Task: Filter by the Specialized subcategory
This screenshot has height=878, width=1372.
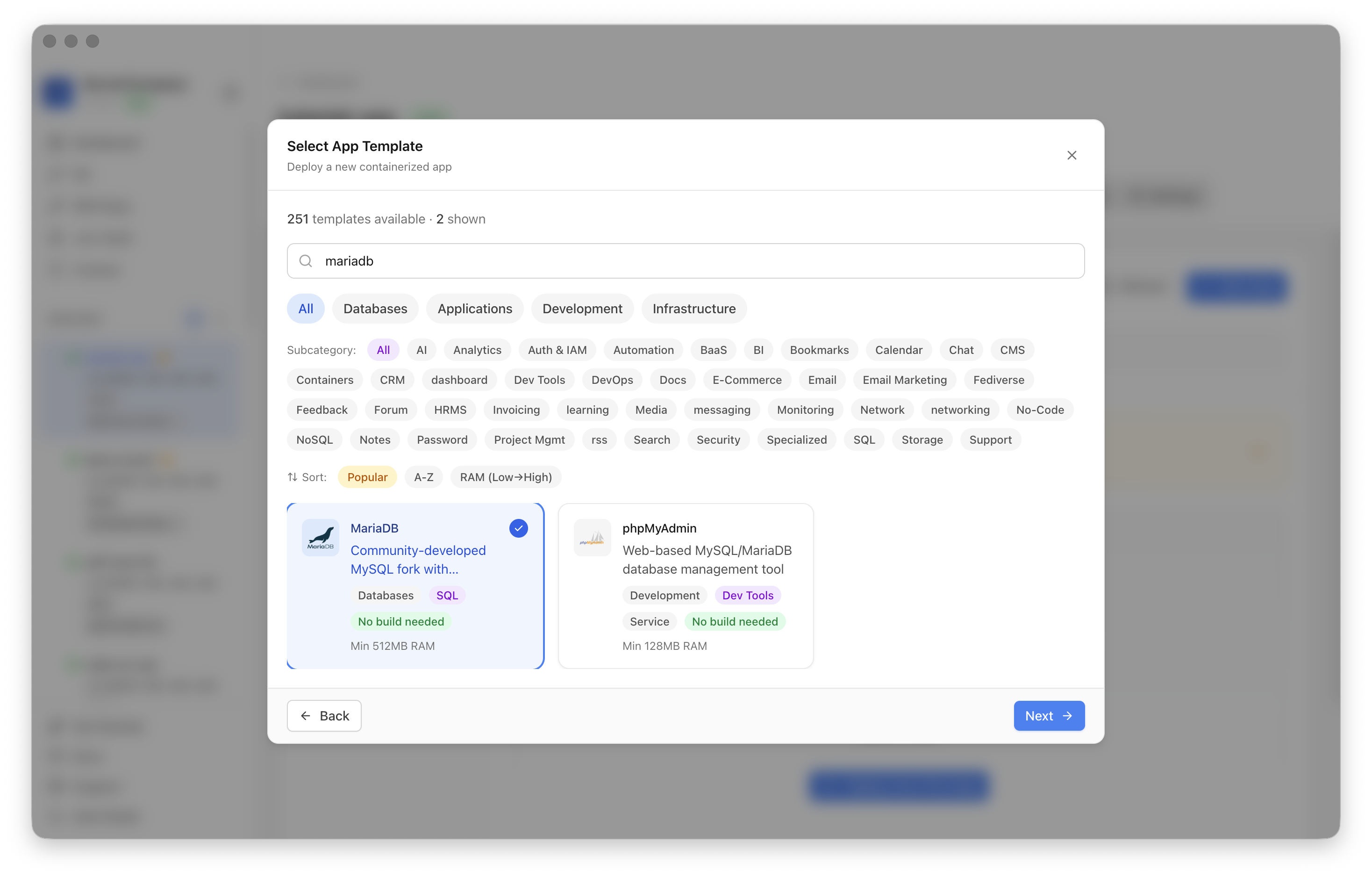Action: pyautogui.click(x=797, y=439)
